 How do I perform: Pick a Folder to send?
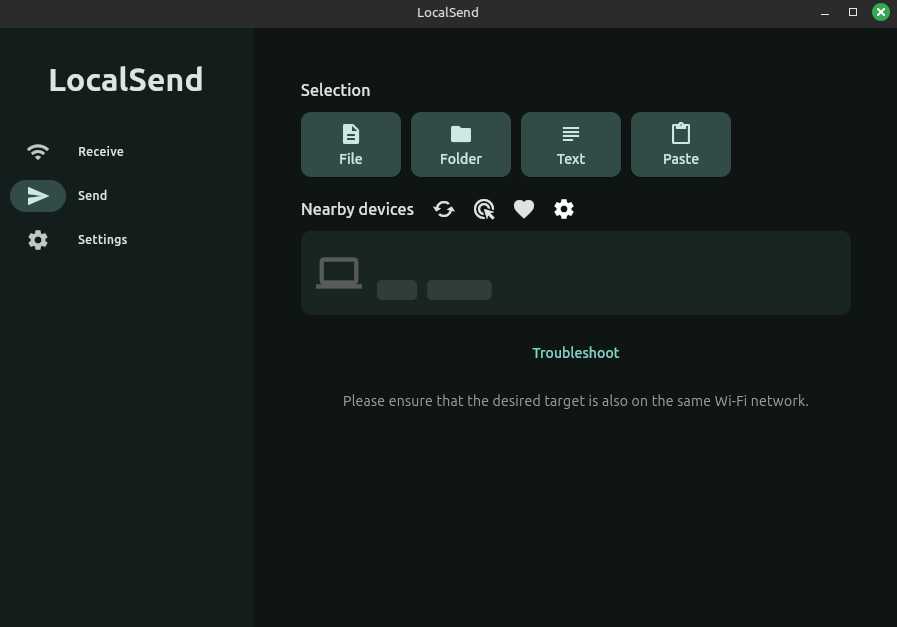click(x=461, y=144)
